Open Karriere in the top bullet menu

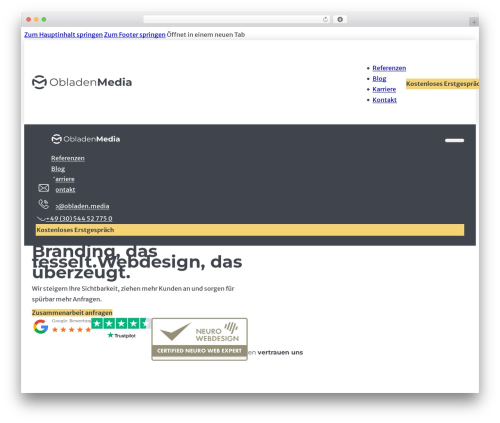pyautogui.click(x=384, y=89)
